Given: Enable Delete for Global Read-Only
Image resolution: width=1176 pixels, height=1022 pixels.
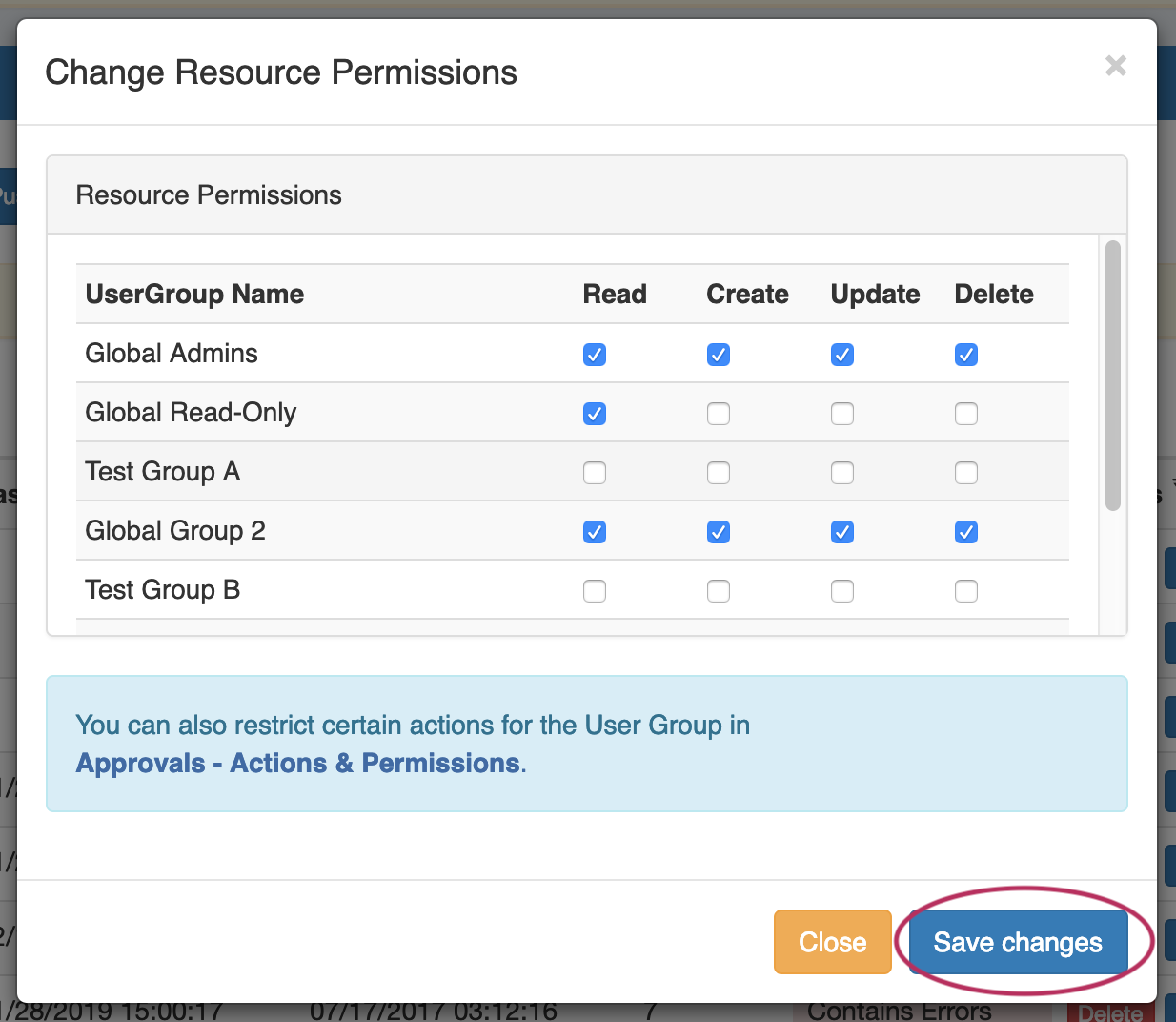Looking at the screenshot, I should [966, 414].
